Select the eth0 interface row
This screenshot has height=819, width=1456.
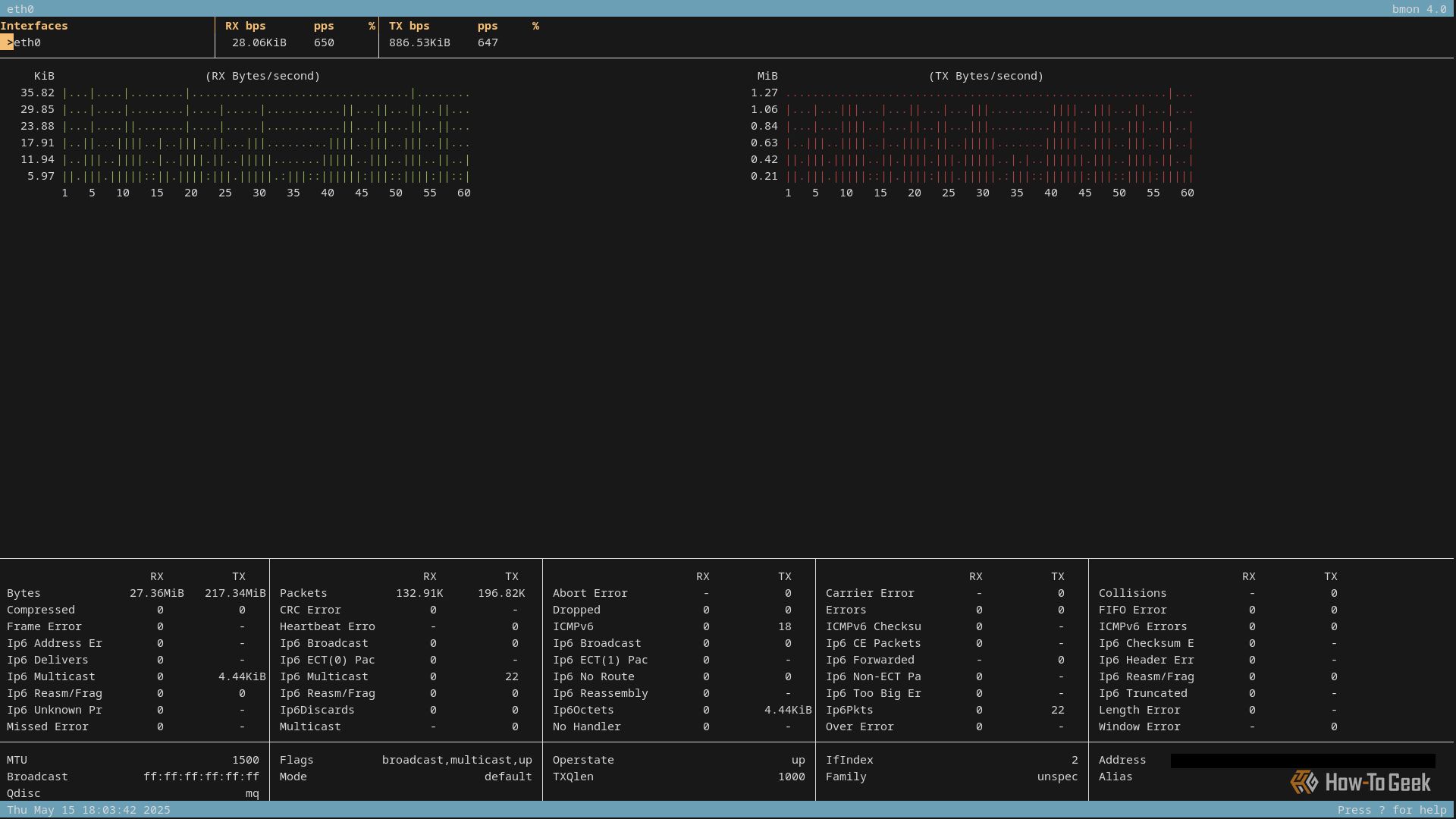pyautogui.click(x=27, y=42)
